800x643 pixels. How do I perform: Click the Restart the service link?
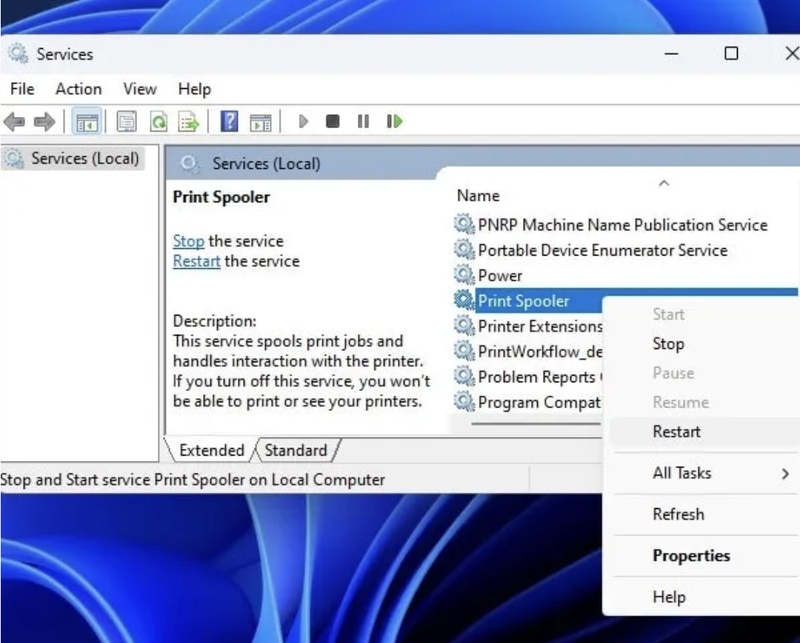196,261
